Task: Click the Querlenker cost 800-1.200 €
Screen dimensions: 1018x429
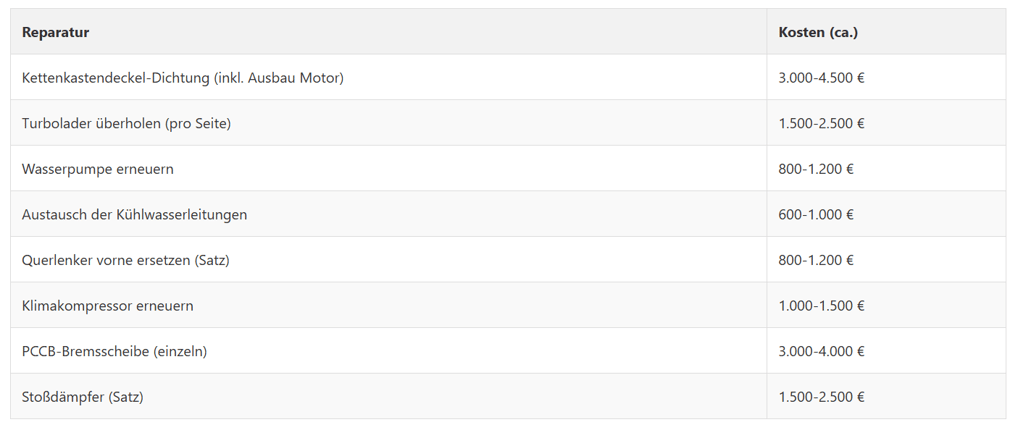Action: click(815, 260)
